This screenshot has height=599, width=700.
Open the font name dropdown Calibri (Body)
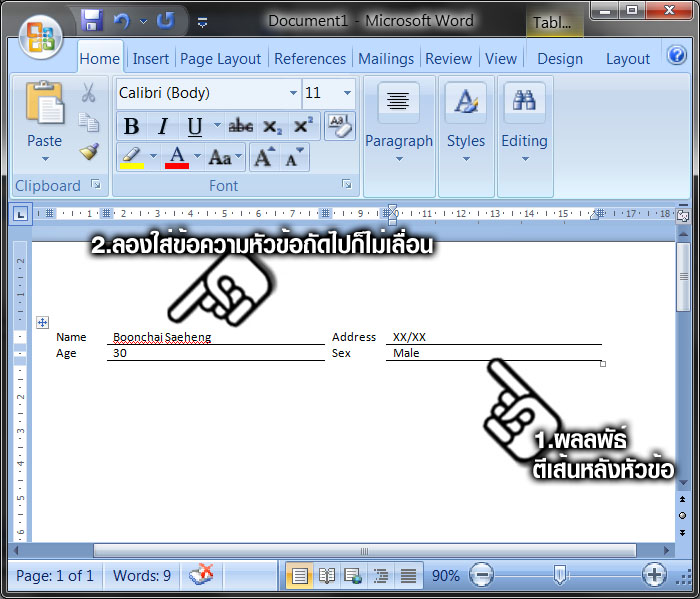tap(293, 93)
